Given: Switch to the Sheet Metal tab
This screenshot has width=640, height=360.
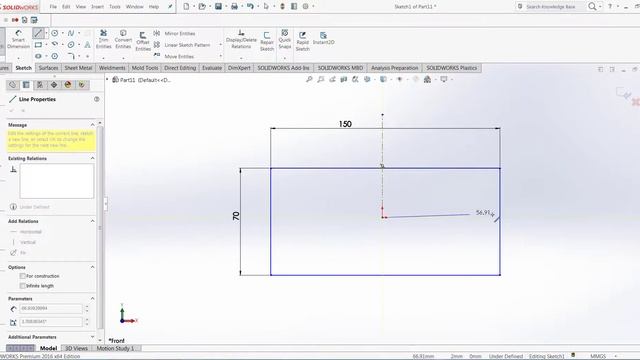Looking at the screenshot, I should (78, 68).
